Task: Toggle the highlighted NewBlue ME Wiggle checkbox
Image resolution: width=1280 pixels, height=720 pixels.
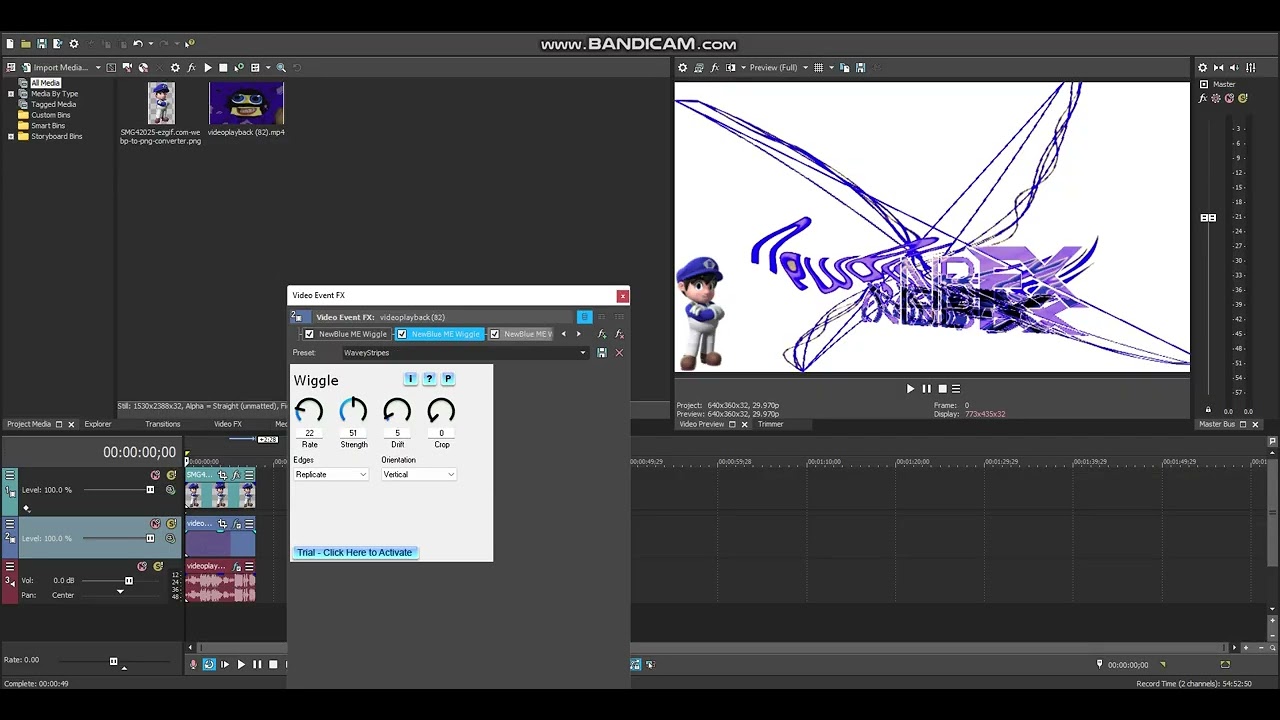Action: 402,334
